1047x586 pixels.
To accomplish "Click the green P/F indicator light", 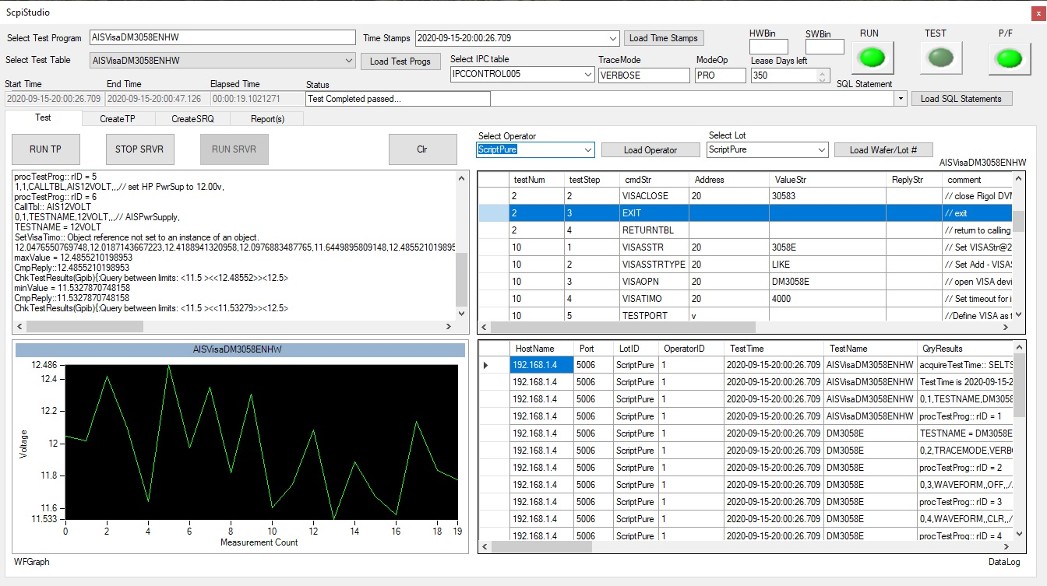I will tap(1008, 59).
